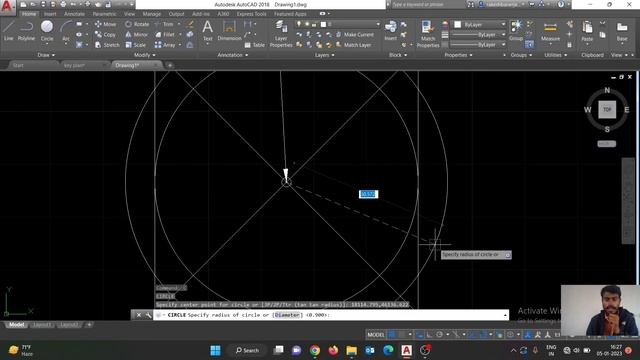Expand the Utilities panel

pos(556,55)
